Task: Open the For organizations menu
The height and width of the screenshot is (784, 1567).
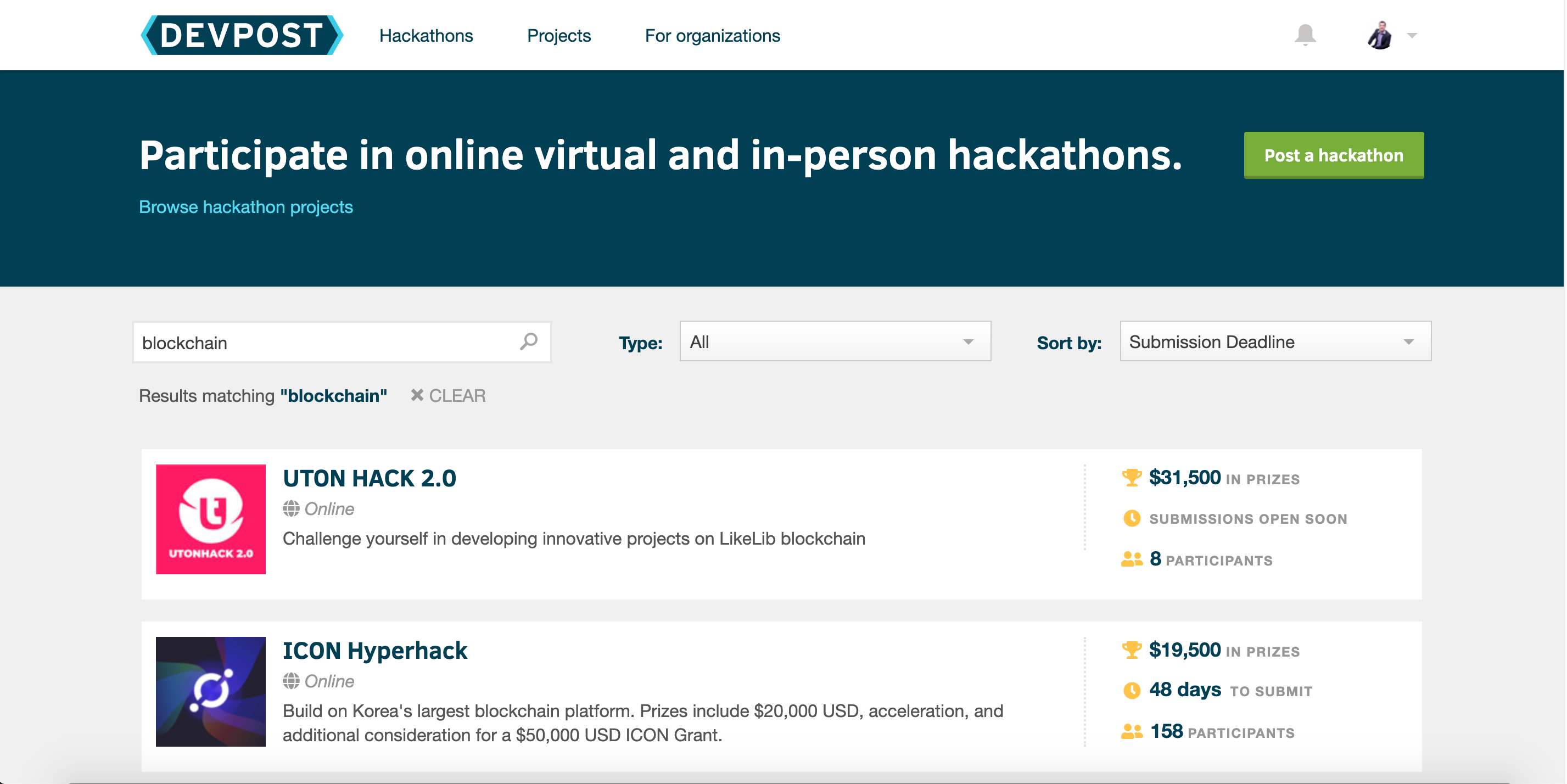Action: 712,35
